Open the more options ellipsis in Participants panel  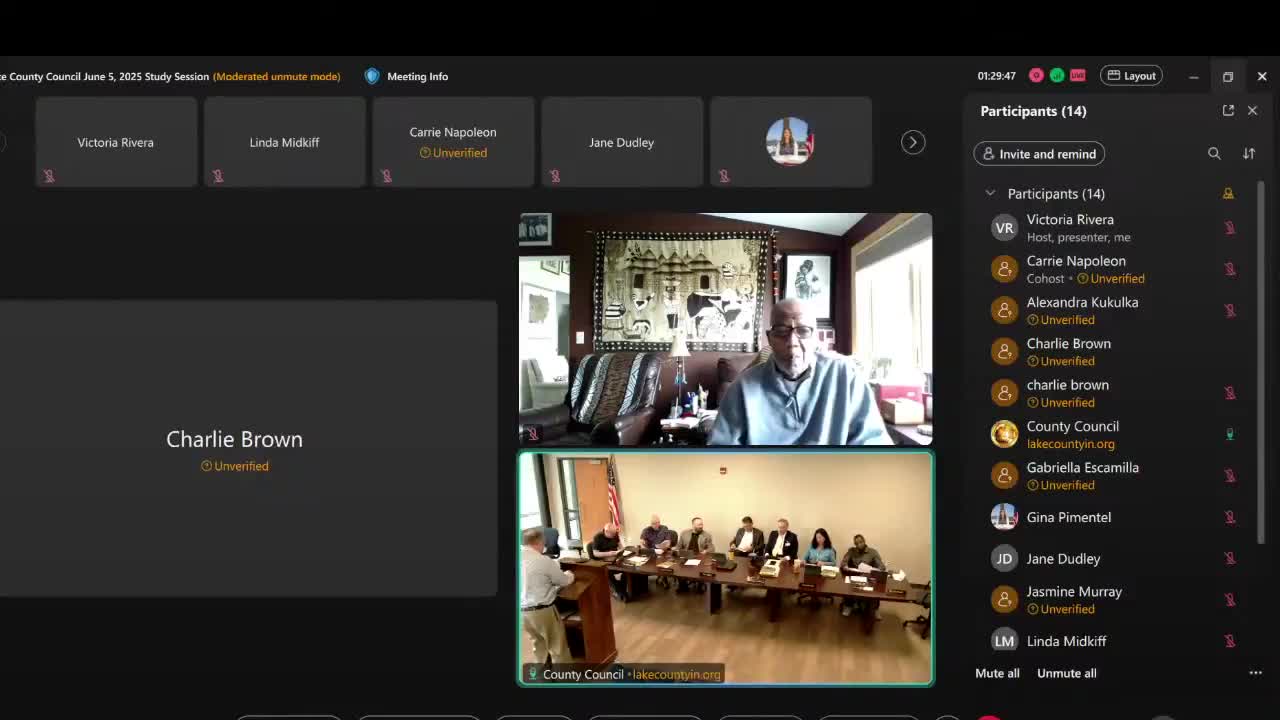[x=1255, y=673]
